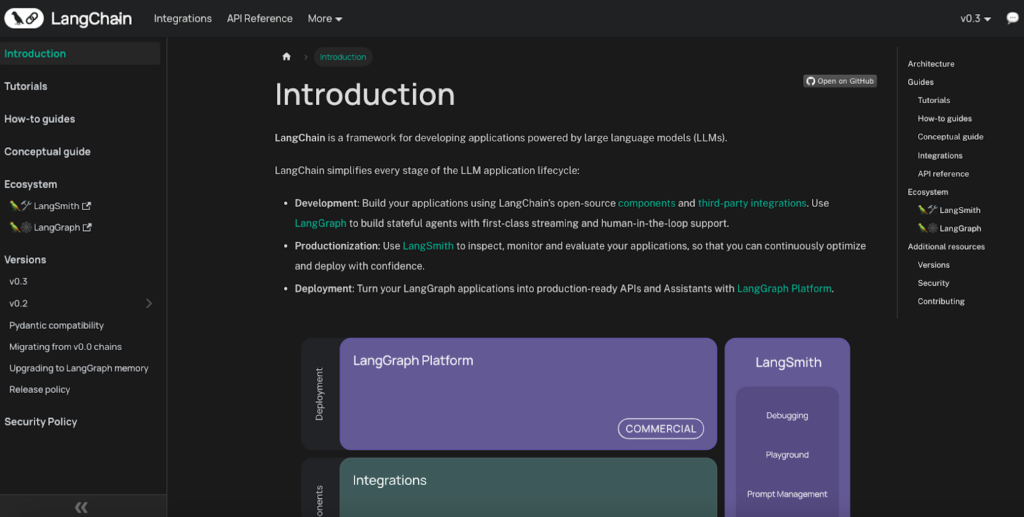Jump to Versions in right table of contents
Screen dimensions: 1024x517
click(933, 265)
